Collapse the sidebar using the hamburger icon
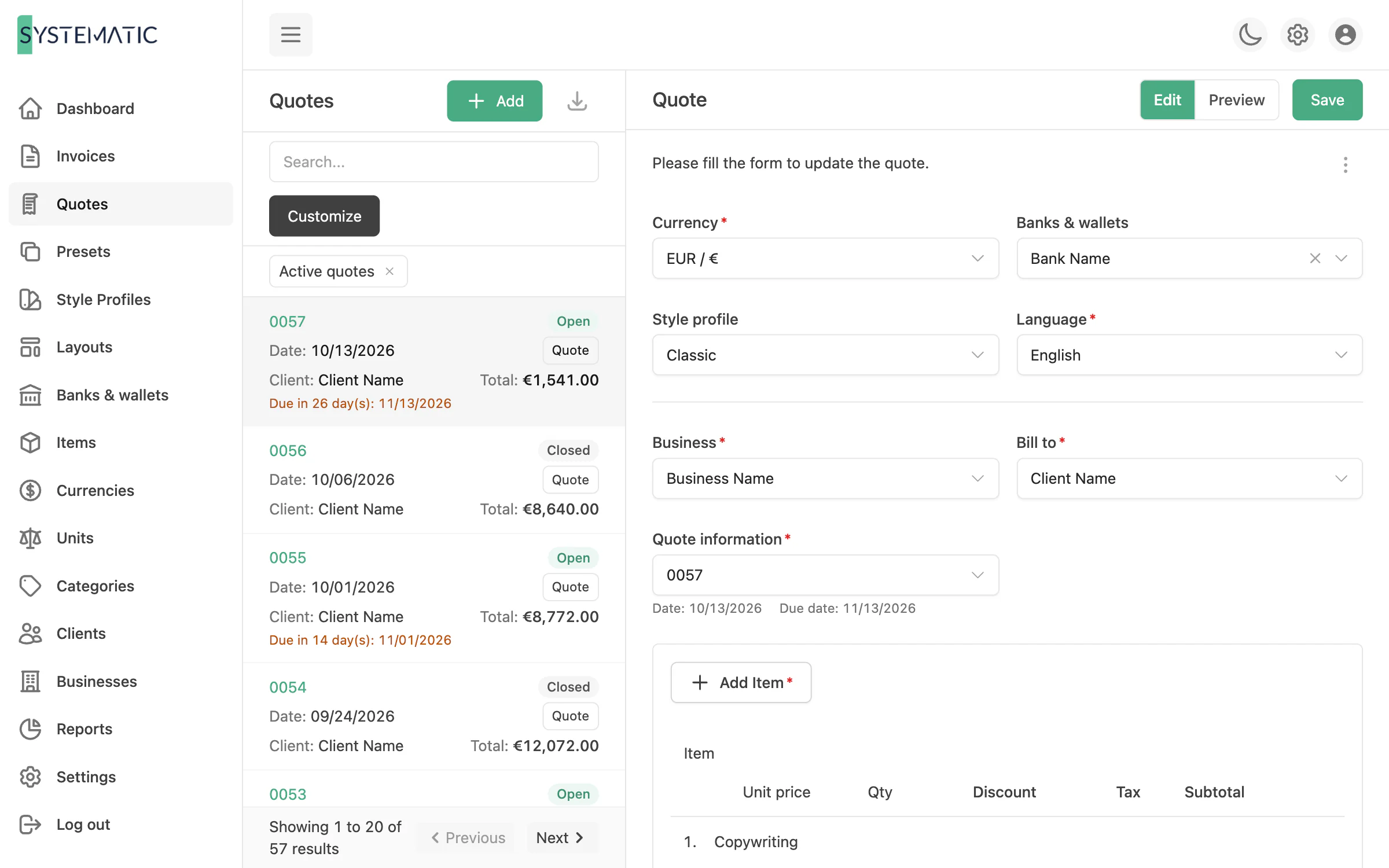The image size is (1389, 868). 291,35
